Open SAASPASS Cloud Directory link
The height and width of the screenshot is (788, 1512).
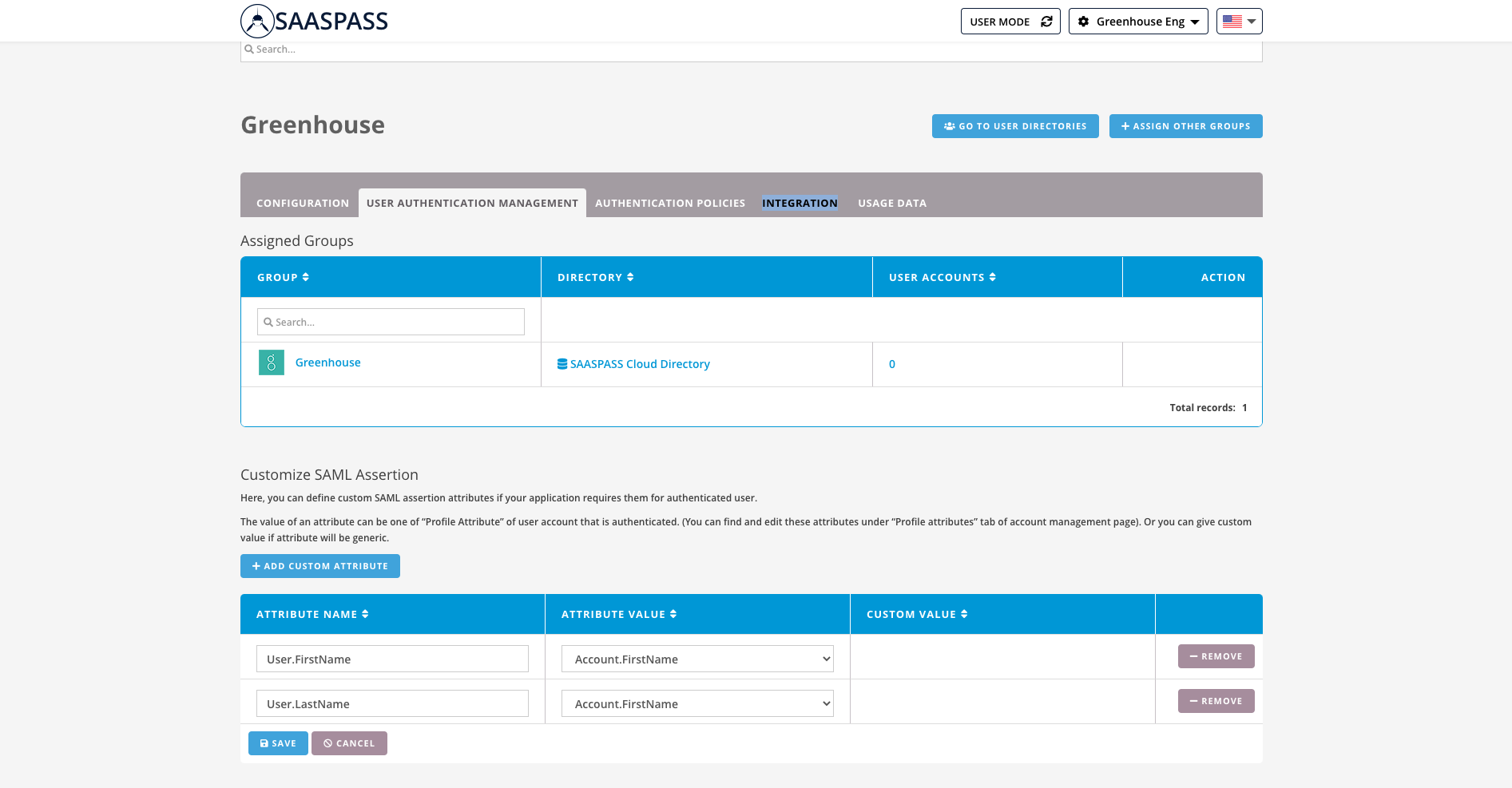639,364
